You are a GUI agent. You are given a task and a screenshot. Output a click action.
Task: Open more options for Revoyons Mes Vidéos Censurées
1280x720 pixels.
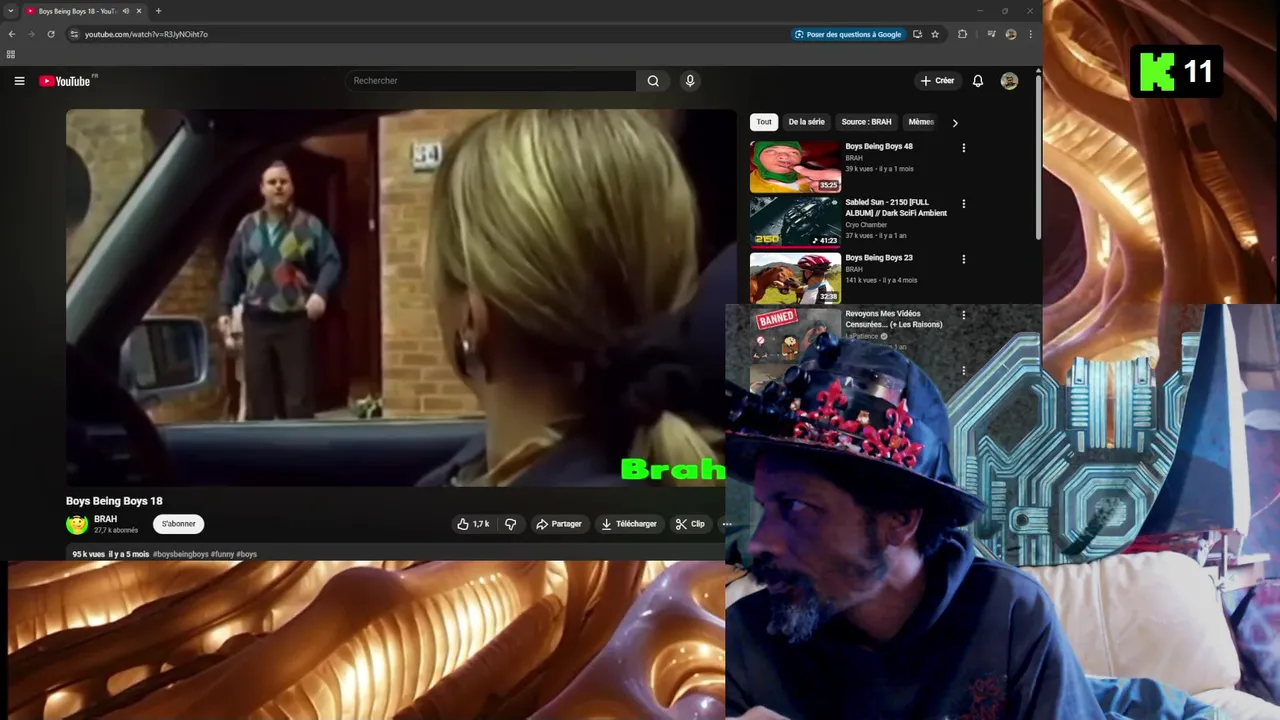pyautogui.click(x=964, y=315)
